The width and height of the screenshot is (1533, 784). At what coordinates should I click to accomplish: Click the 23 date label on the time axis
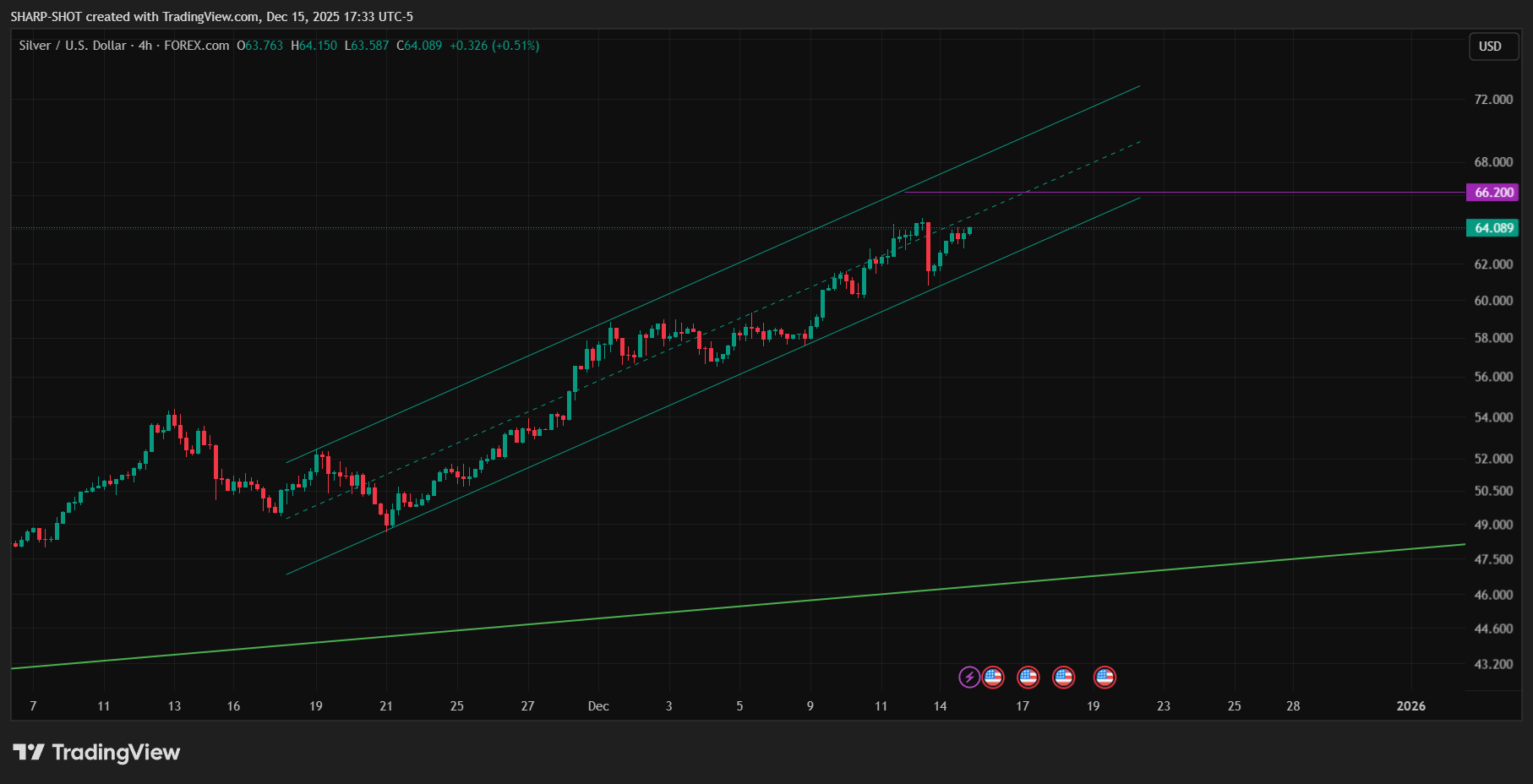(1164, 706)
